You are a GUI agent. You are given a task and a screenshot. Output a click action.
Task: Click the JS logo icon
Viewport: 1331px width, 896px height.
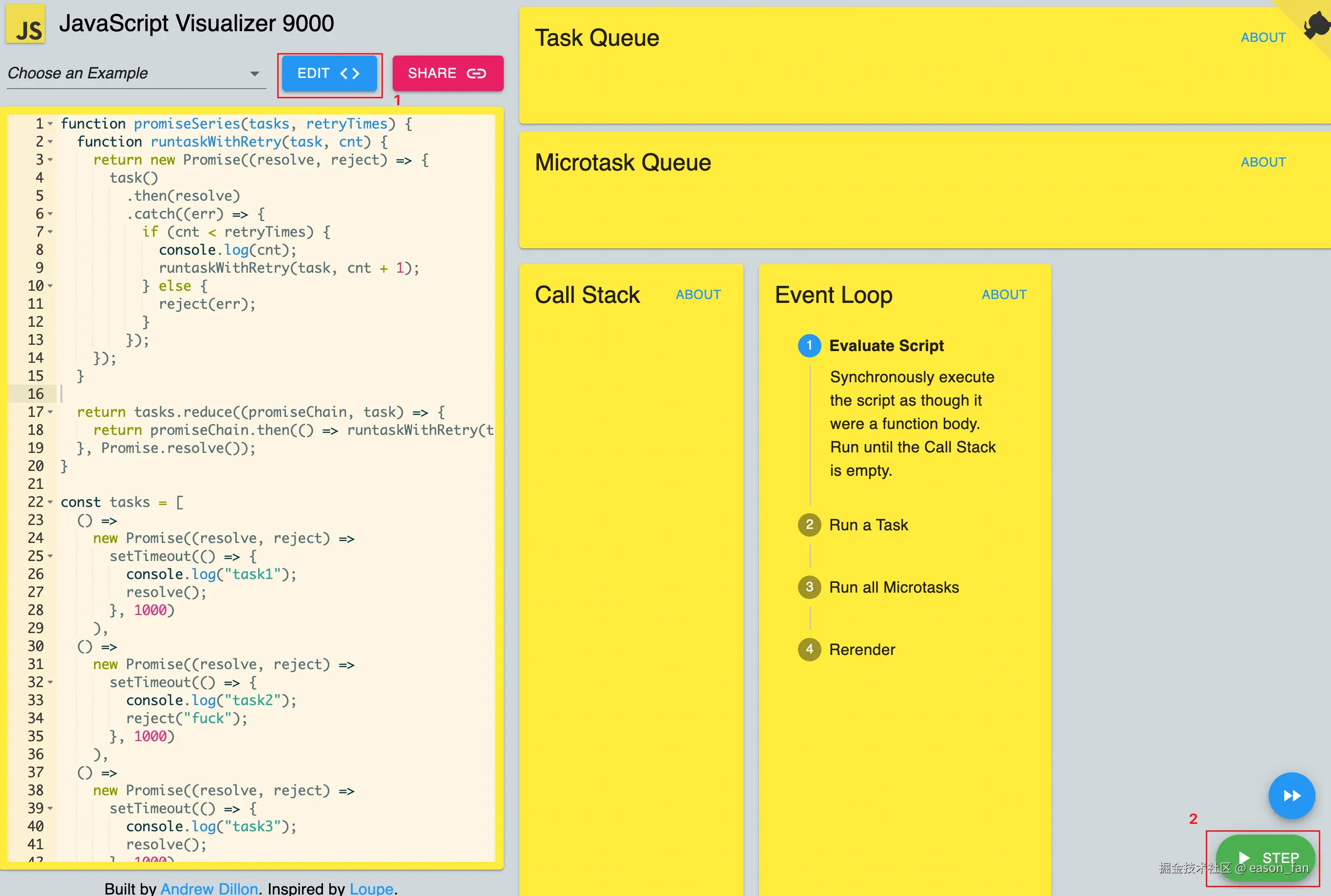pyautogui.click(x=26, y=24)
